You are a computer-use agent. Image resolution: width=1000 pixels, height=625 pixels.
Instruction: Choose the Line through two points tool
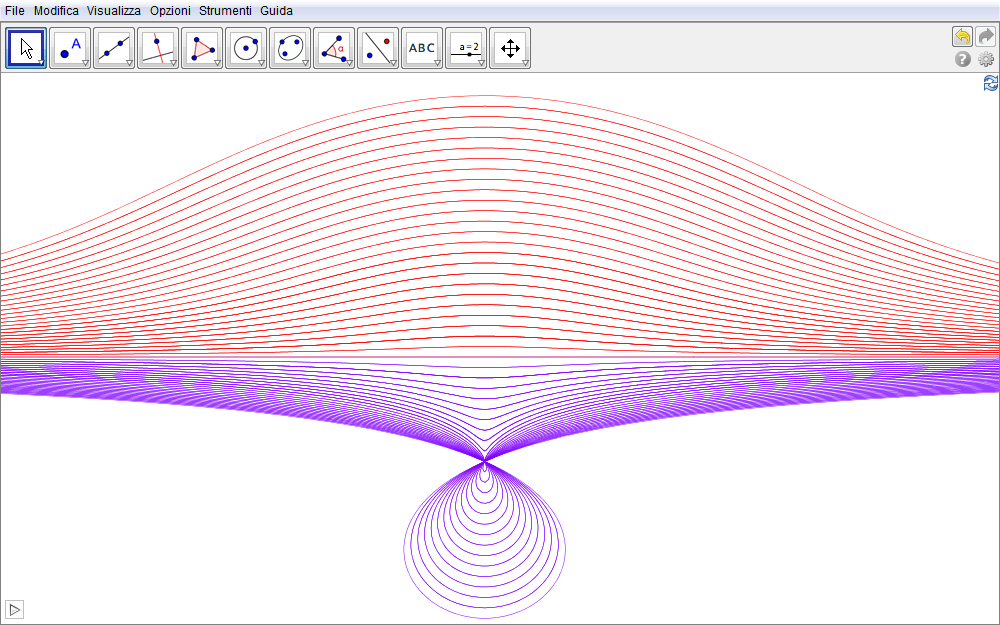click(x=114, y=47)
